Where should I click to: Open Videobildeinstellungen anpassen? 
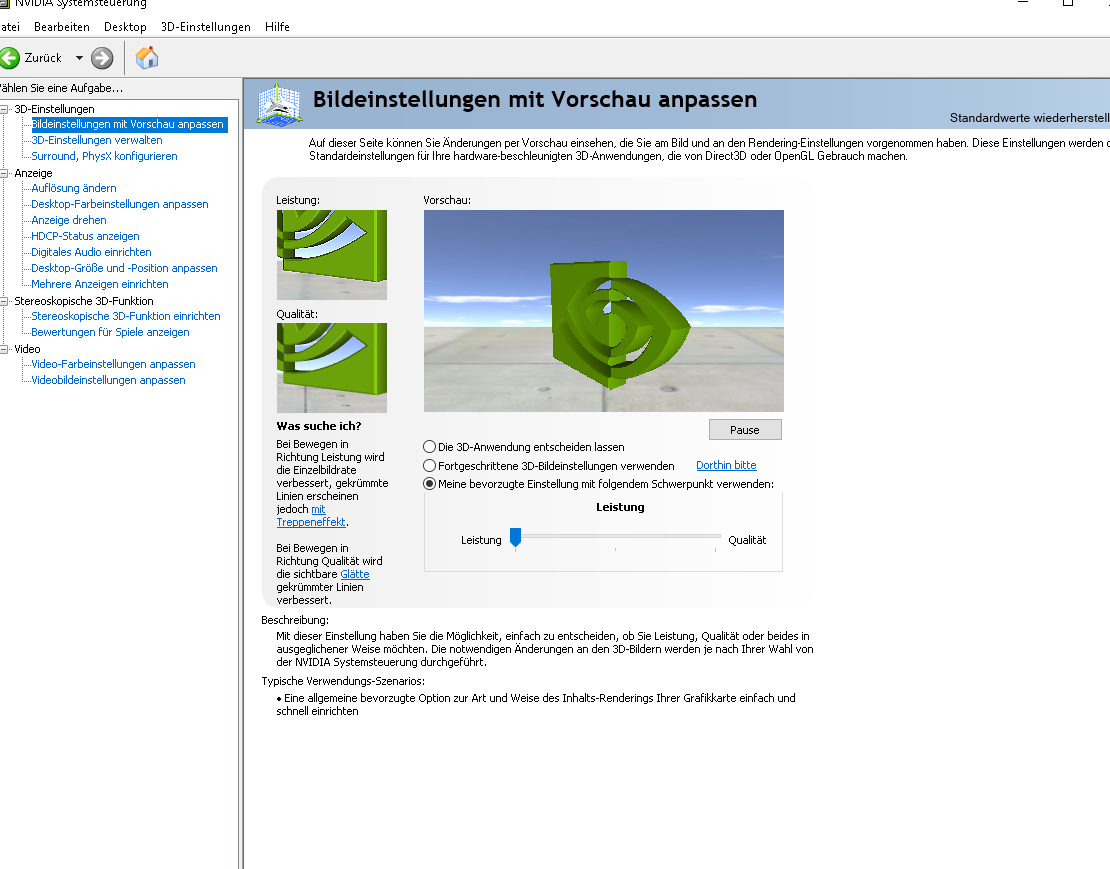tap(108, 381)
